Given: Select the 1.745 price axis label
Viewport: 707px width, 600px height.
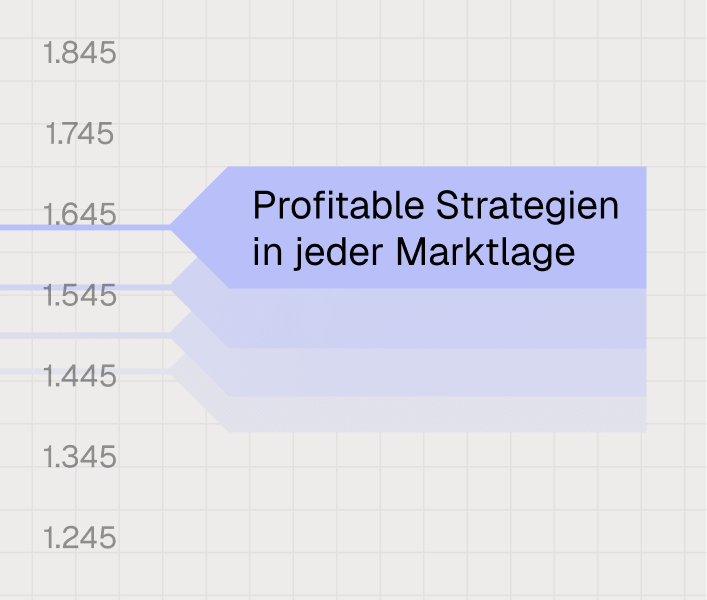Looking at the screenshot, I should (x=80, y=134).
